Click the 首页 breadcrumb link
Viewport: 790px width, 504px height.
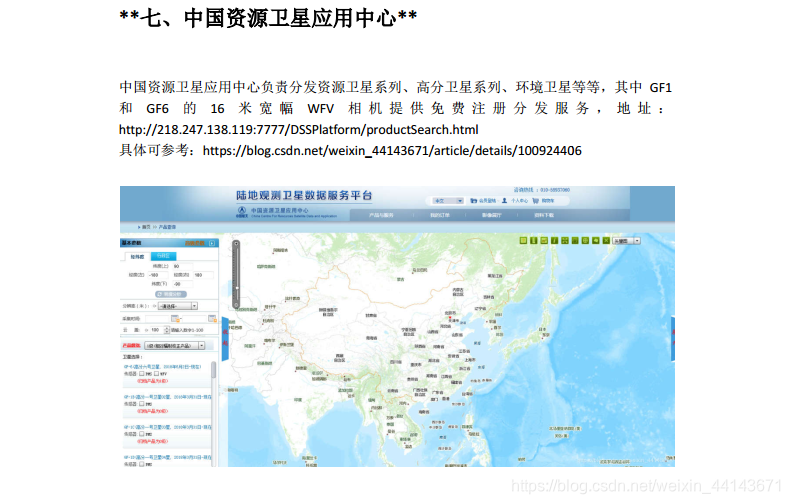pos(146,227)
